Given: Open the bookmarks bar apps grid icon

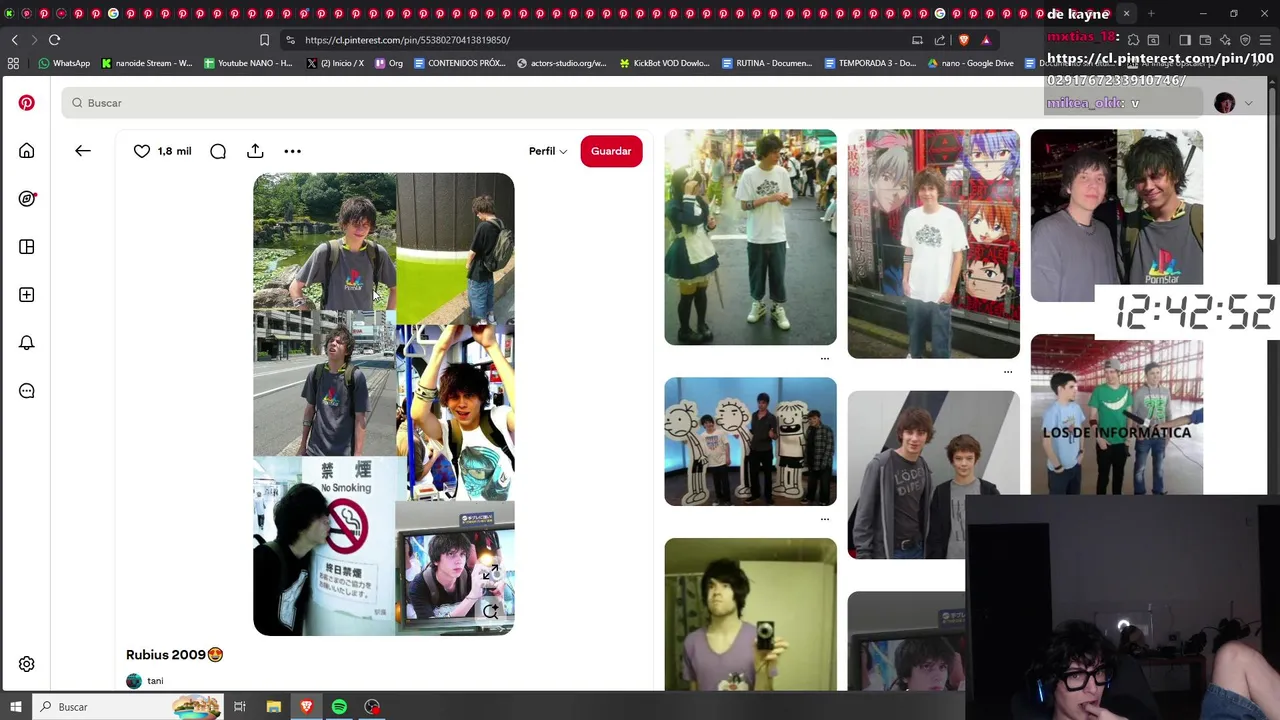Looking at the screenshot, I should pyautogui.click(x=13, y=63).
